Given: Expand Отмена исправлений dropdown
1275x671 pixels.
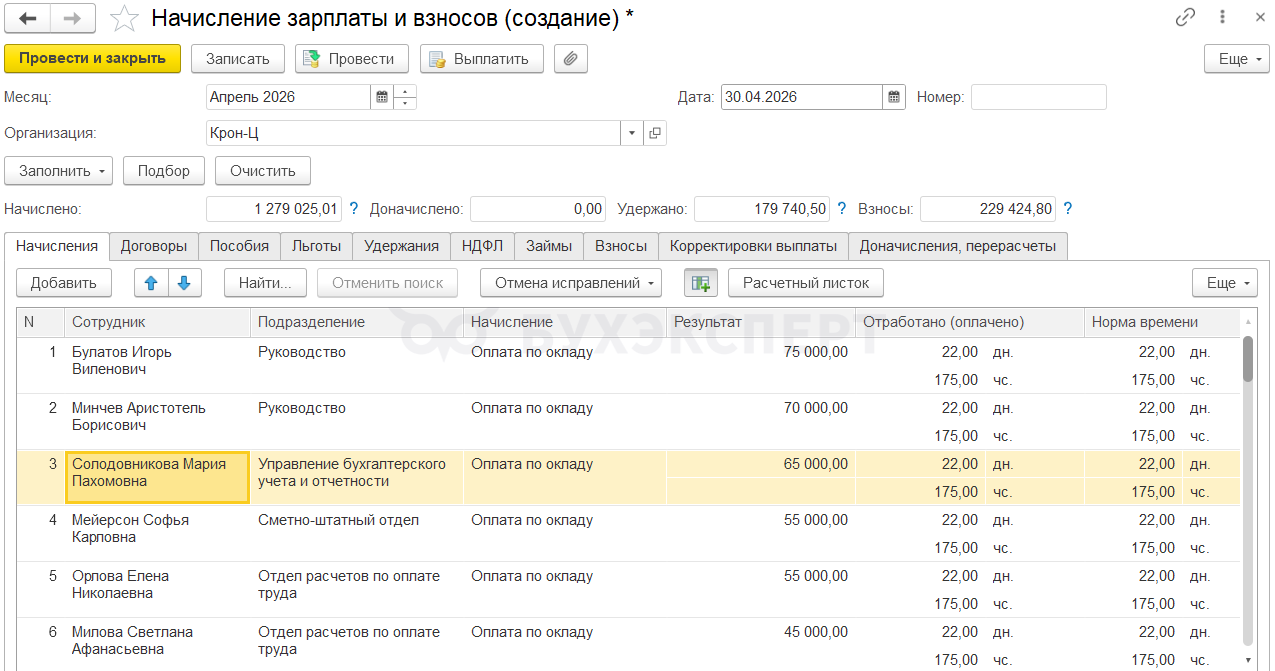Looking at the screenshot, I should (571, 283).
